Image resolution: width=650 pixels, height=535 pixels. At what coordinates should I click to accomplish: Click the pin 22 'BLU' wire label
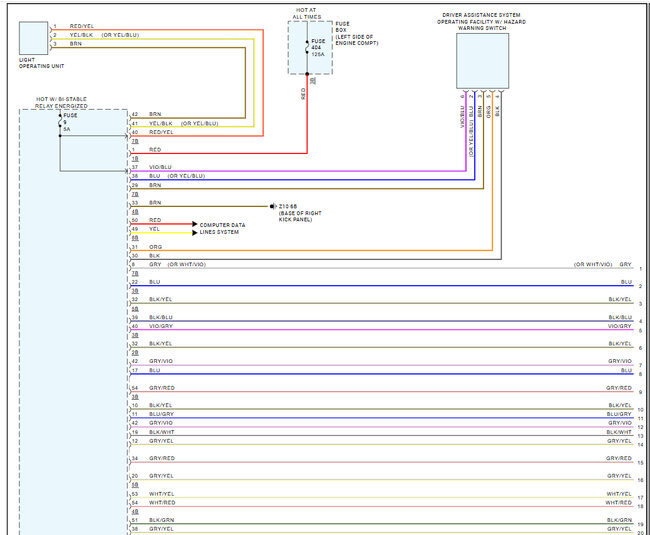(155, 282)
